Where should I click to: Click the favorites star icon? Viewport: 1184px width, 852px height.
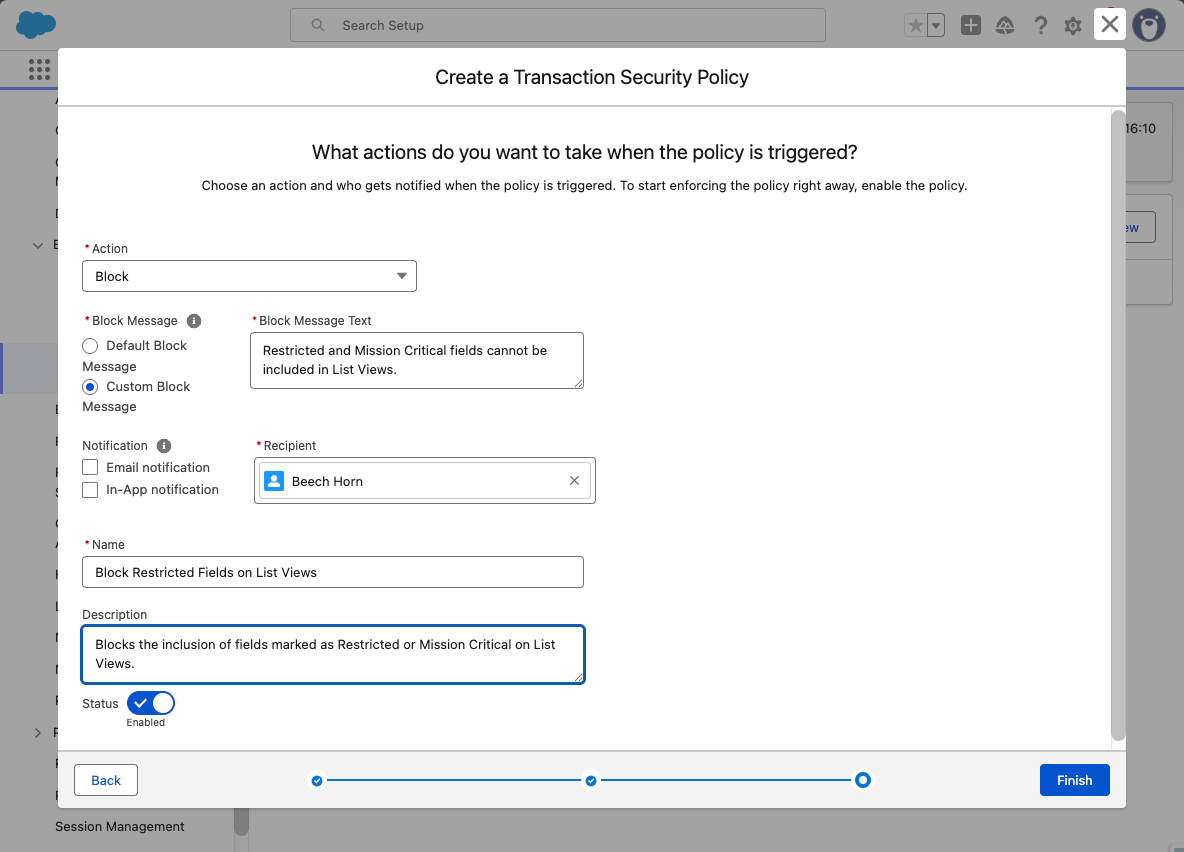pos(914,25)
